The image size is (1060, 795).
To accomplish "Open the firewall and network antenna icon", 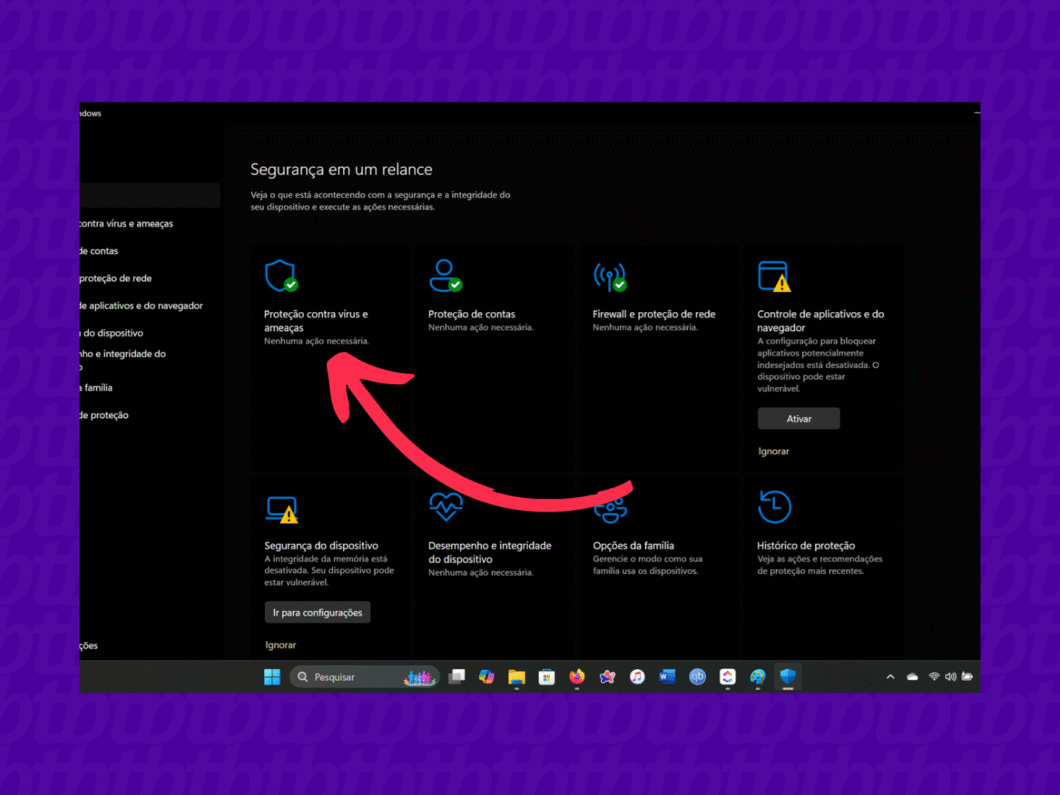I will pyautogui.click(x=610, y=276).
